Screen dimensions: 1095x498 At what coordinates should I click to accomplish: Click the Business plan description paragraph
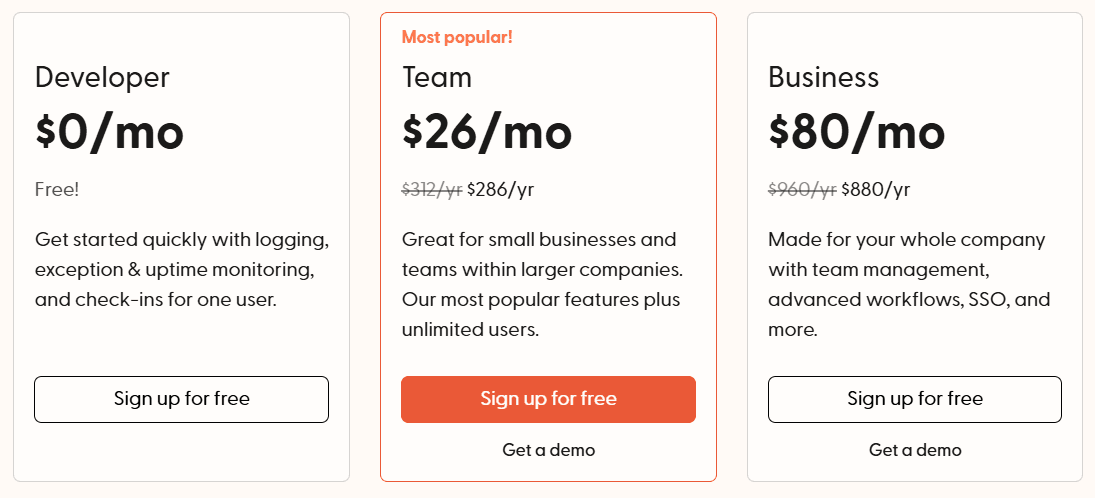coord(909,284)
